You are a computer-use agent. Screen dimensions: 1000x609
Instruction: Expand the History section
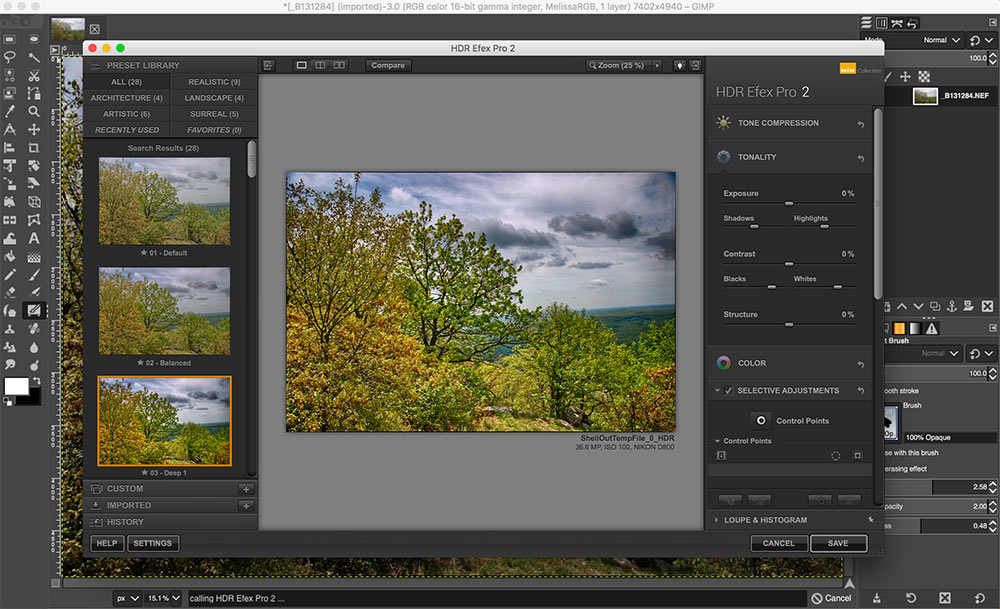point(125,522)
